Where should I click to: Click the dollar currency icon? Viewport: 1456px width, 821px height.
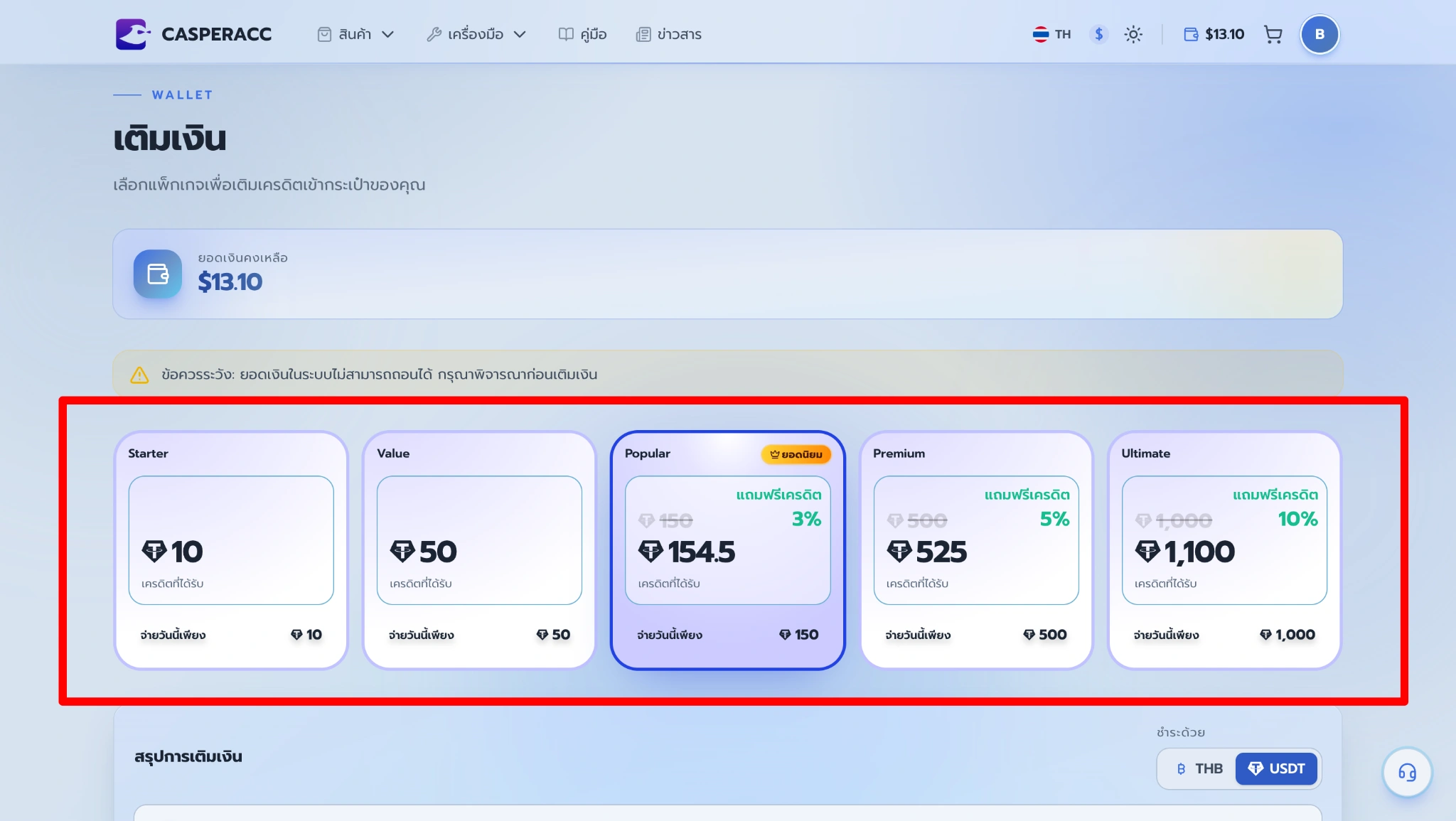tap(1098, 34)
